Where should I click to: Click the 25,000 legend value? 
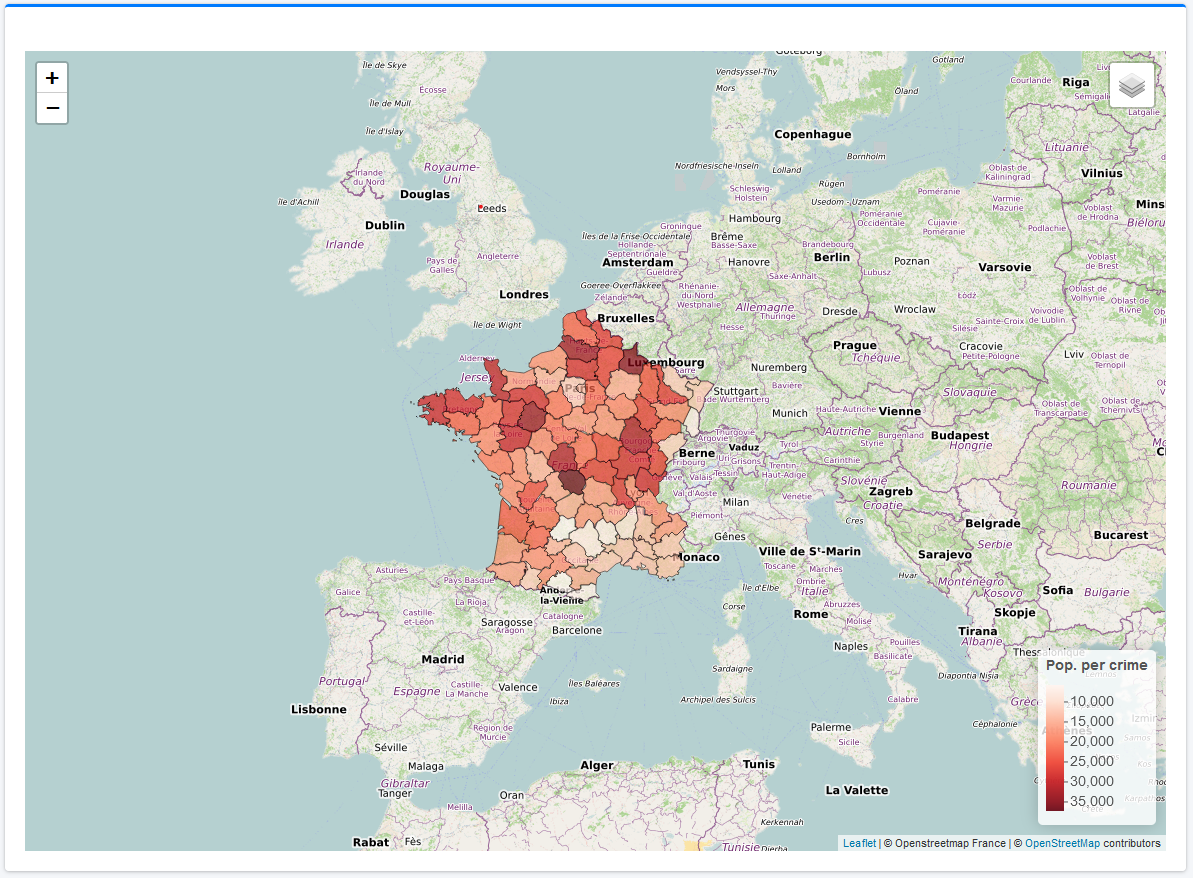(x=1092, y=761)
